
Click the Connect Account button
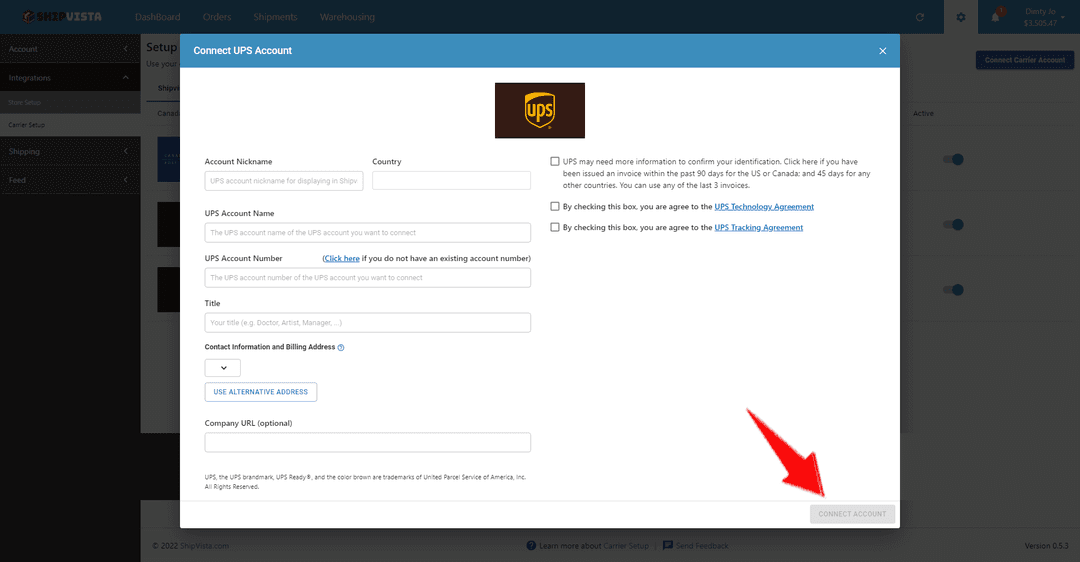click(852, 514)
